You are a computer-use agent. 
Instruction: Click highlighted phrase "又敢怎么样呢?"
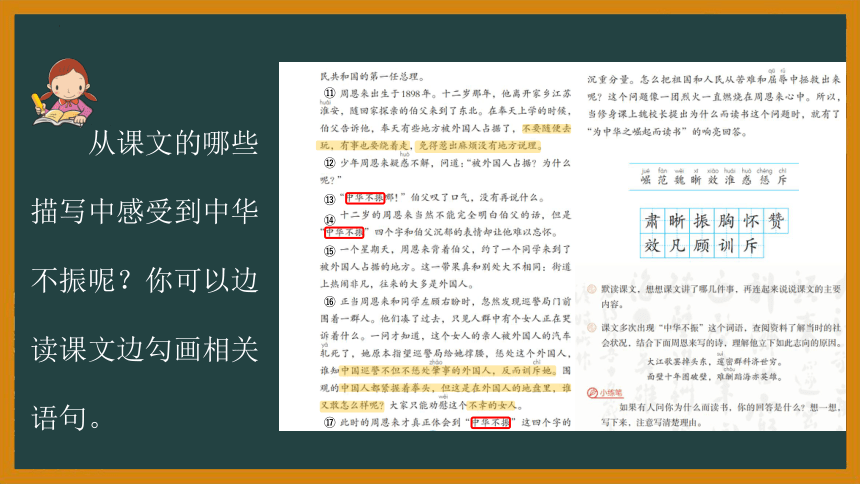(353, 405)
